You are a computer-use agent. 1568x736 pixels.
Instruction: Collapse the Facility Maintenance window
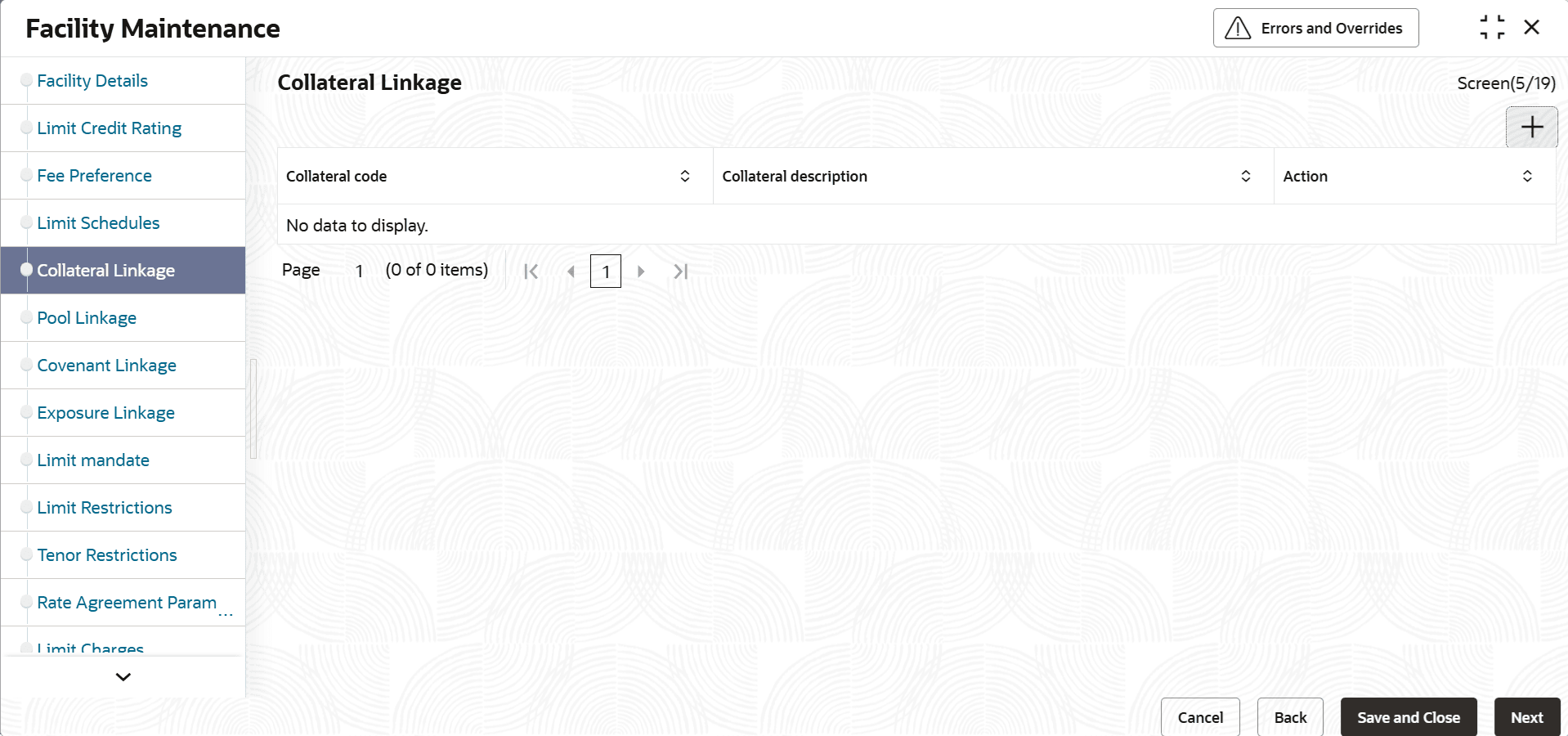[x=1492, y=28]
